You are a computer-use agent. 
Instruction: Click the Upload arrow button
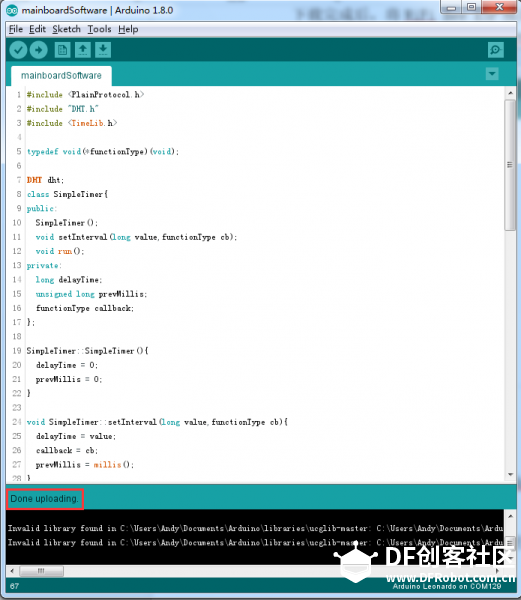[x=39, y=50]
